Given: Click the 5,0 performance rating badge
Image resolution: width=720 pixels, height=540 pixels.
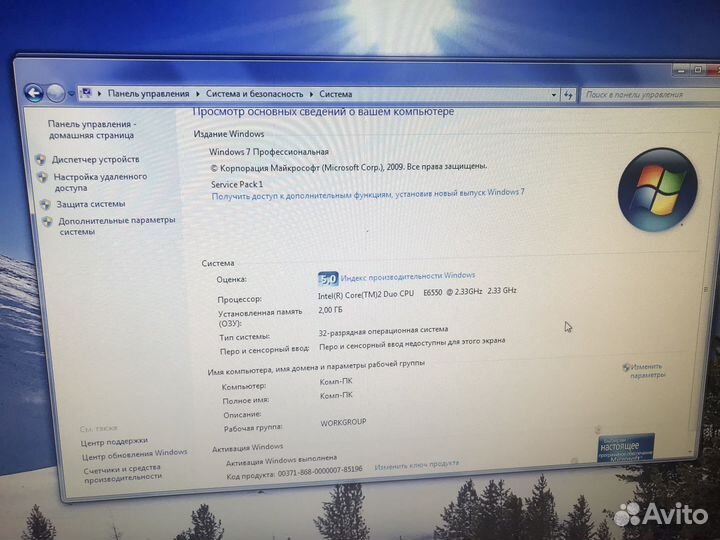Looking at the screenshot, I should [327, 279].
